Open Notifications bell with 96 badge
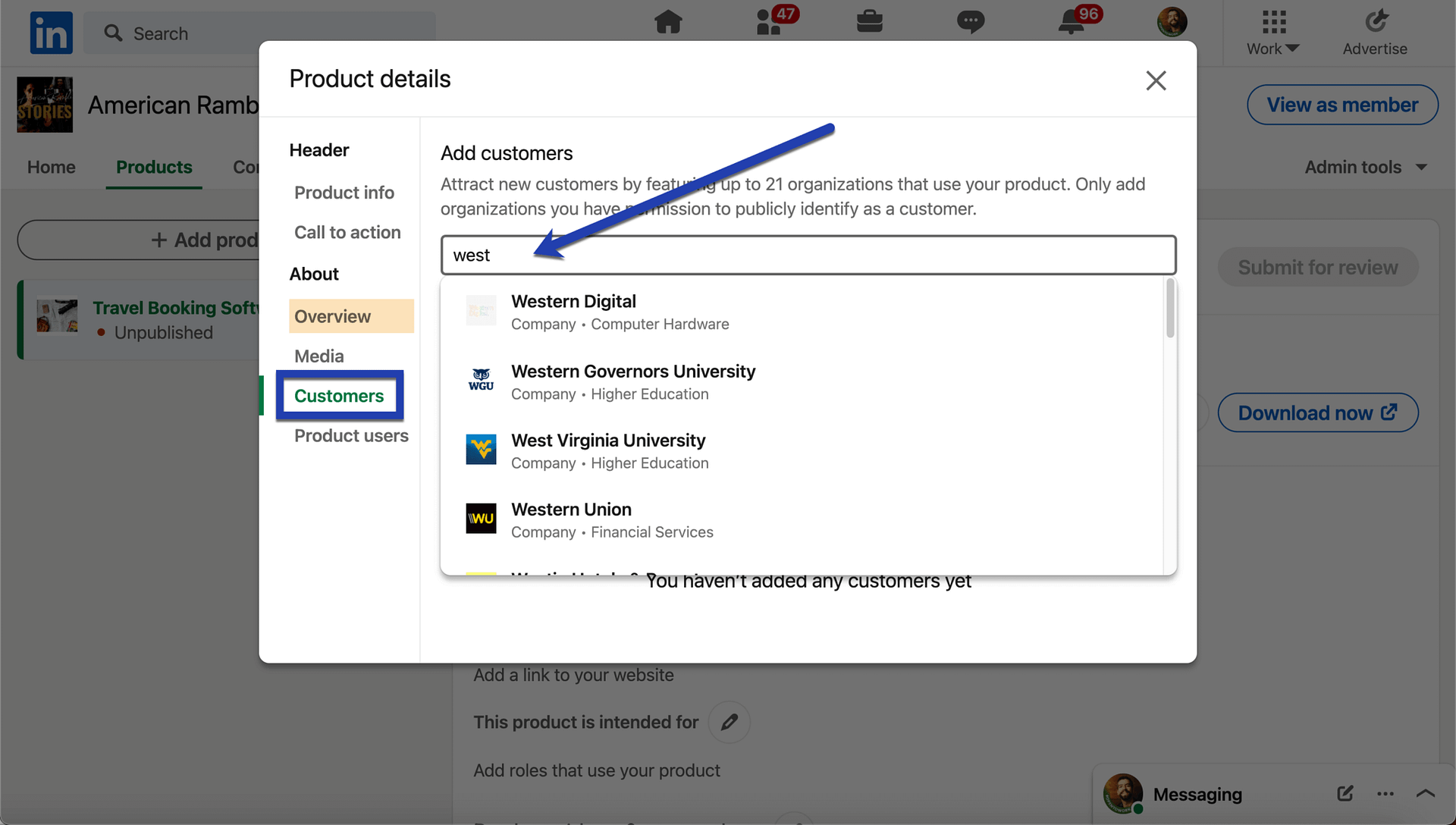The height and width of the screenshot is (825, 1456). [x=1079, y=20]
